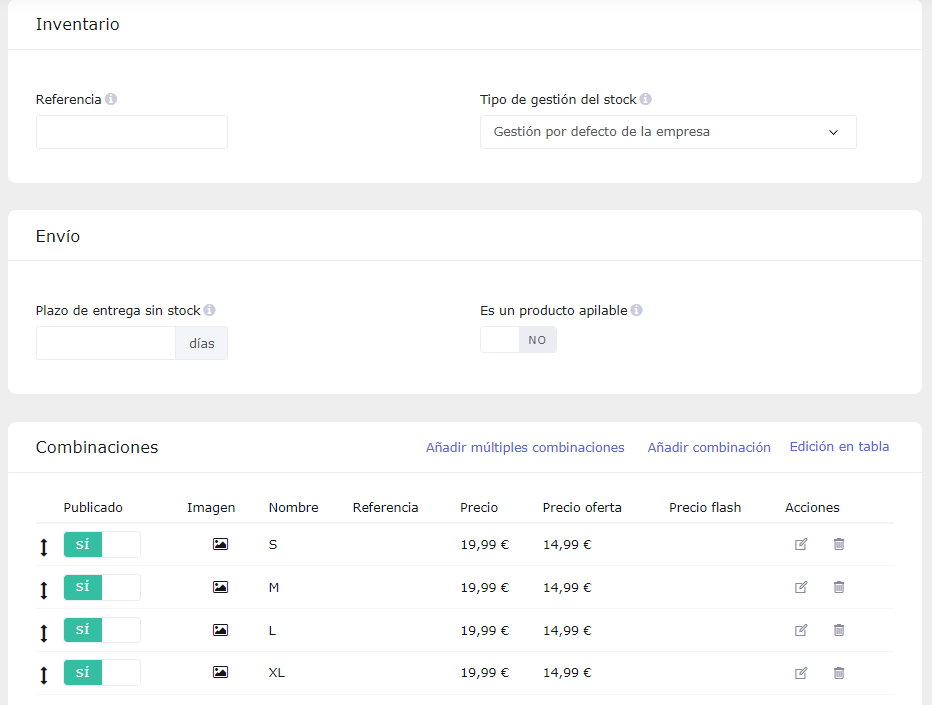
Task: Open image picker for combination XL
Action: click(x=221, y=672)
